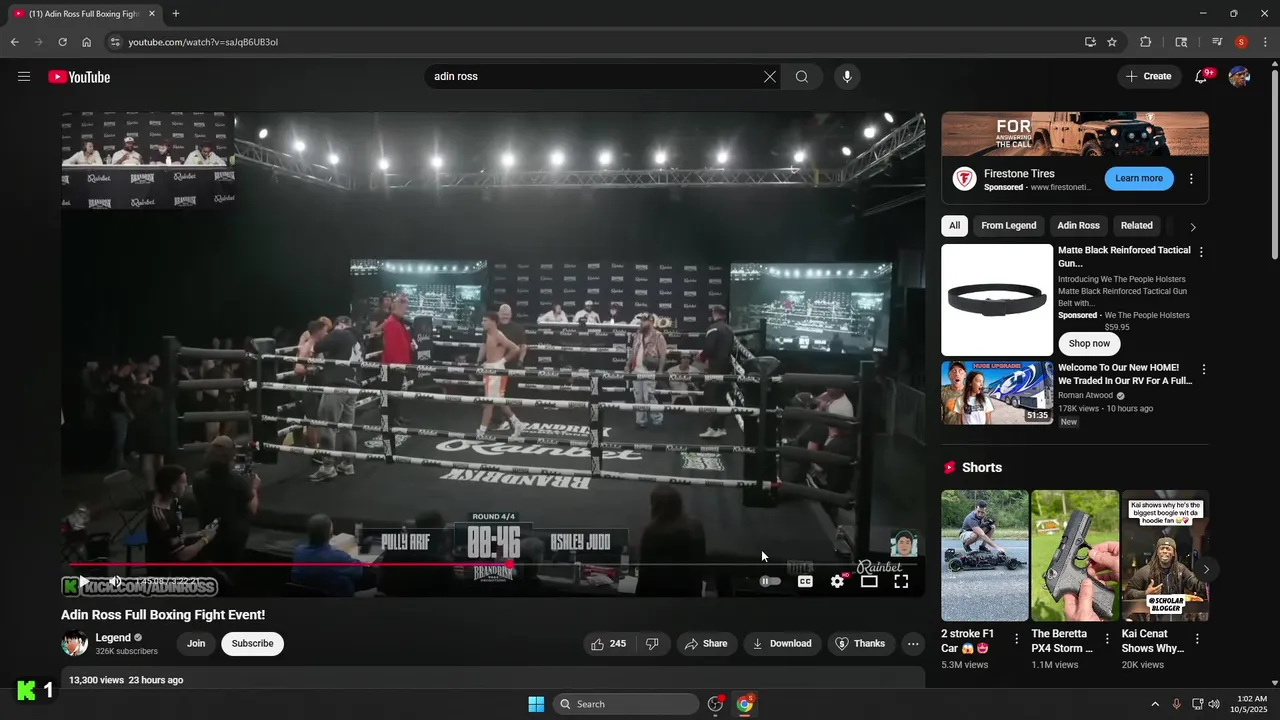Viewport: 1280px width, 720px height.
Task: Select the All filter chip
Action: point(954,226)
